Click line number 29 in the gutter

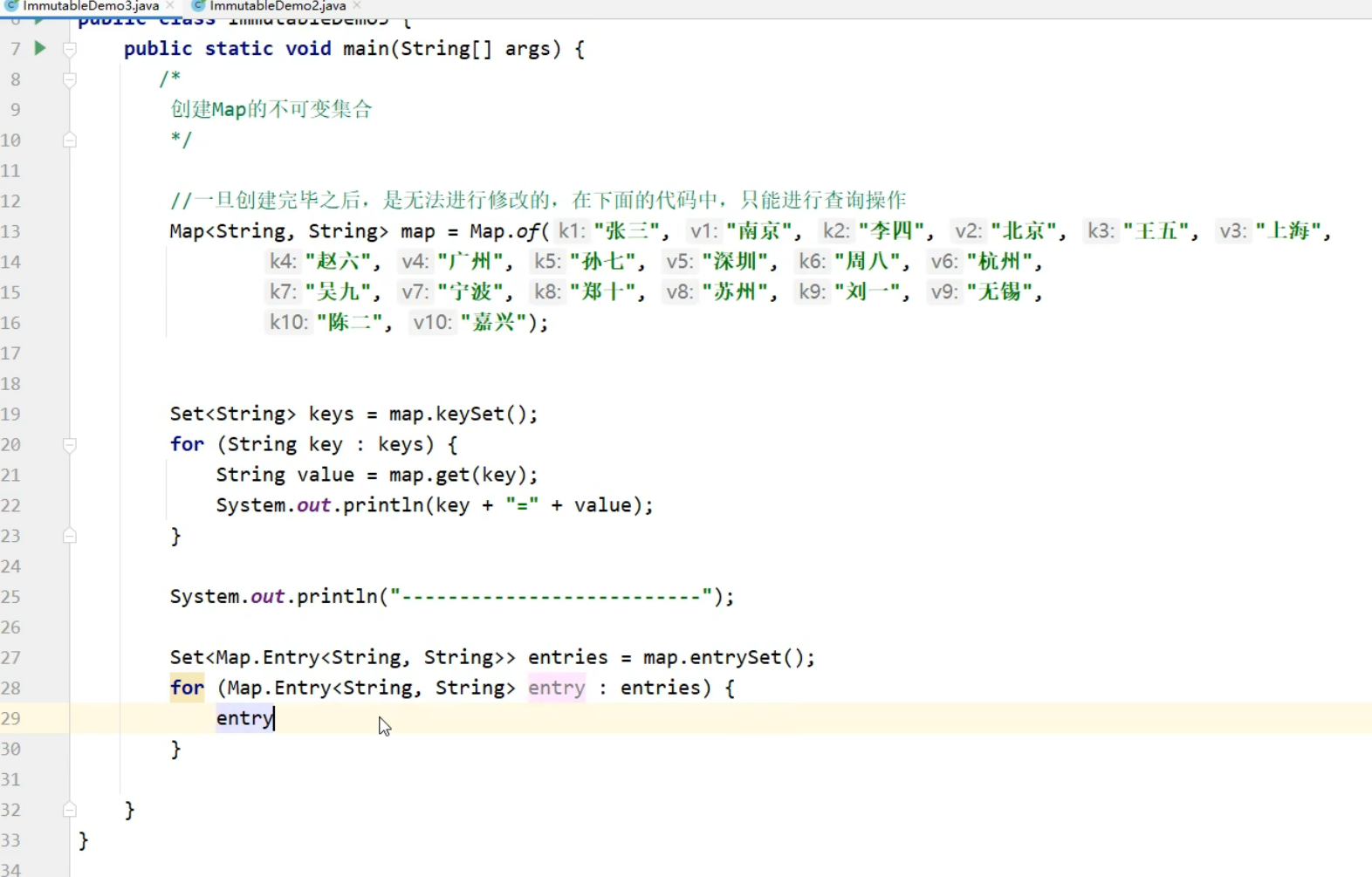click(10, 718)
